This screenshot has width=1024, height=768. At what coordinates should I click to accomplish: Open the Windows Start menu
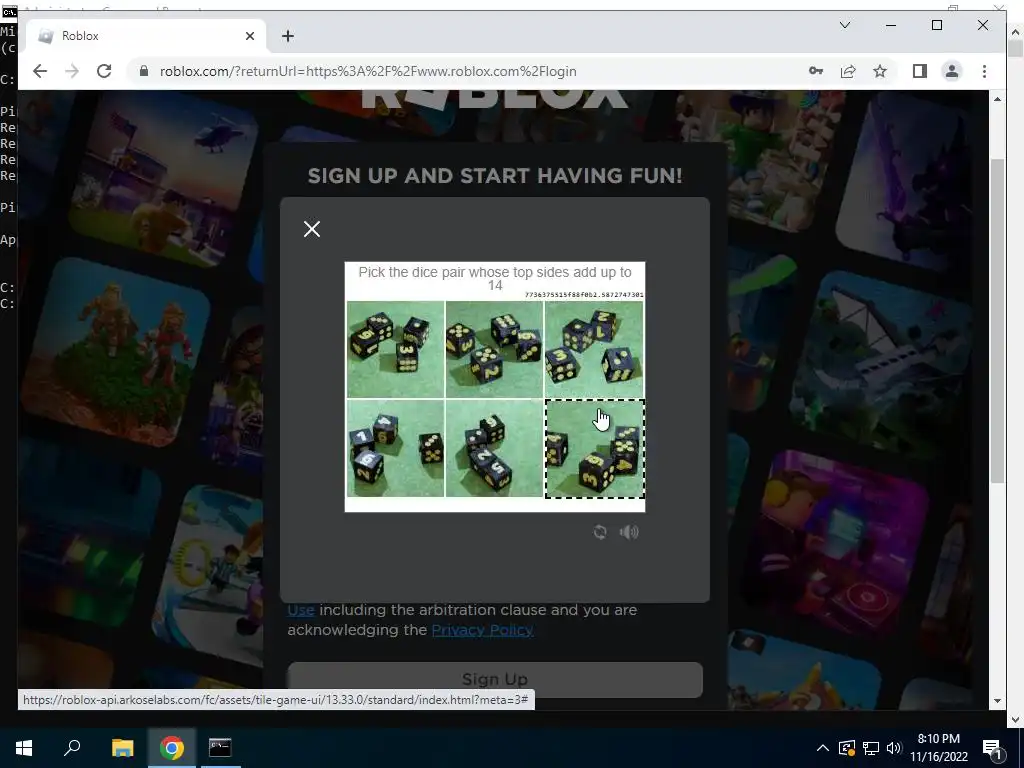[24, 748]
